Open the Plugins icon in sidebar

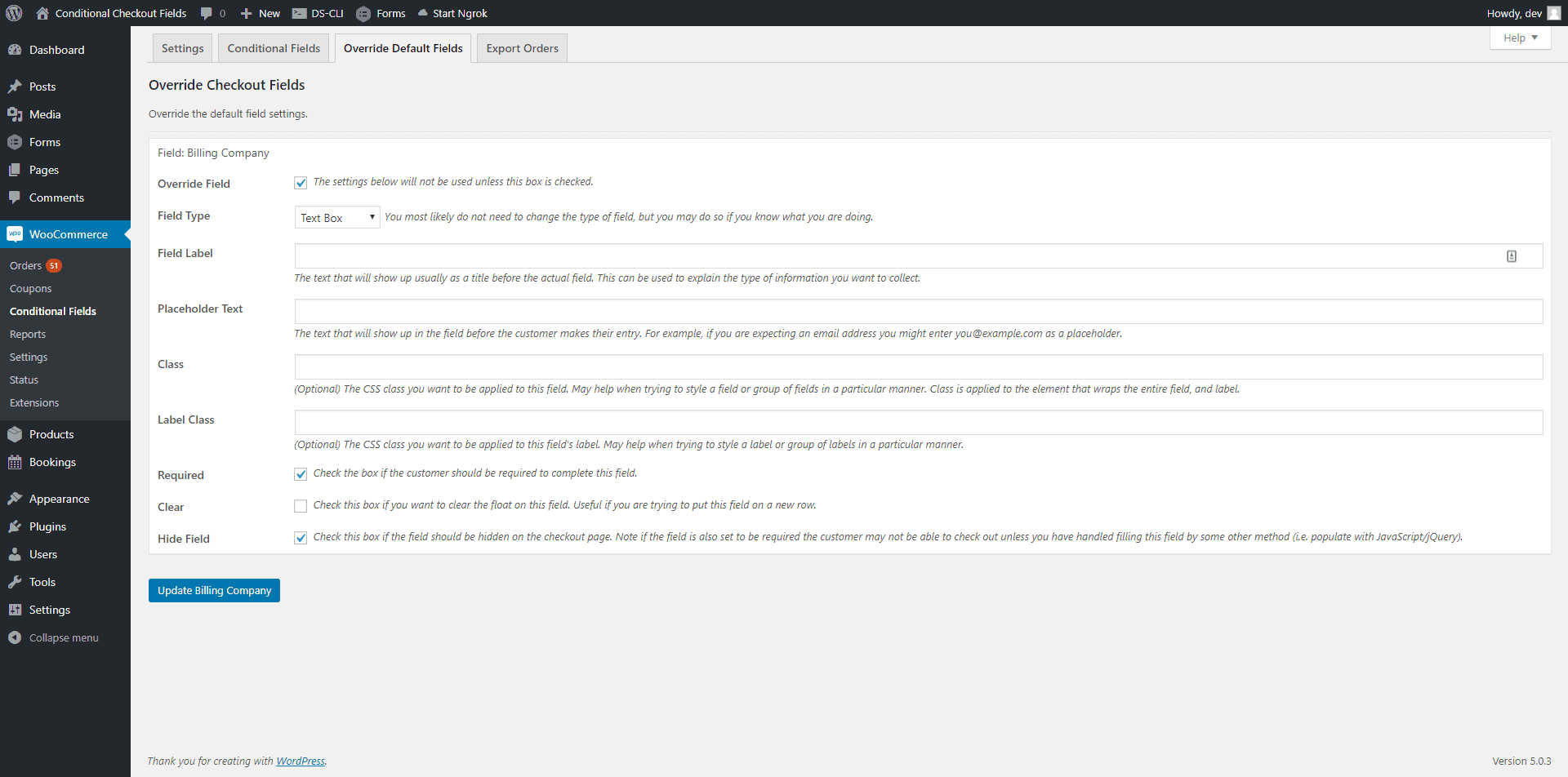pos(15,526)
